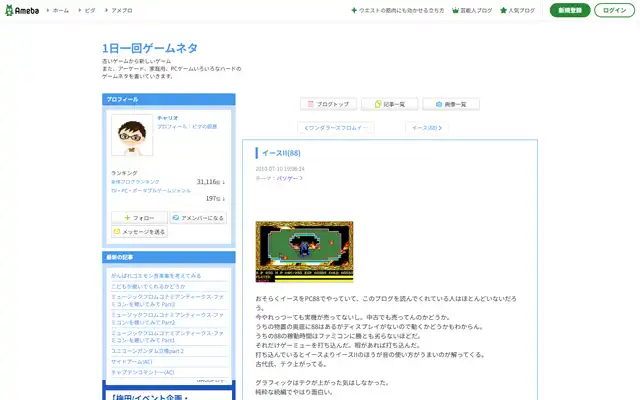Open recent article ending with Part3

(167, 301)
